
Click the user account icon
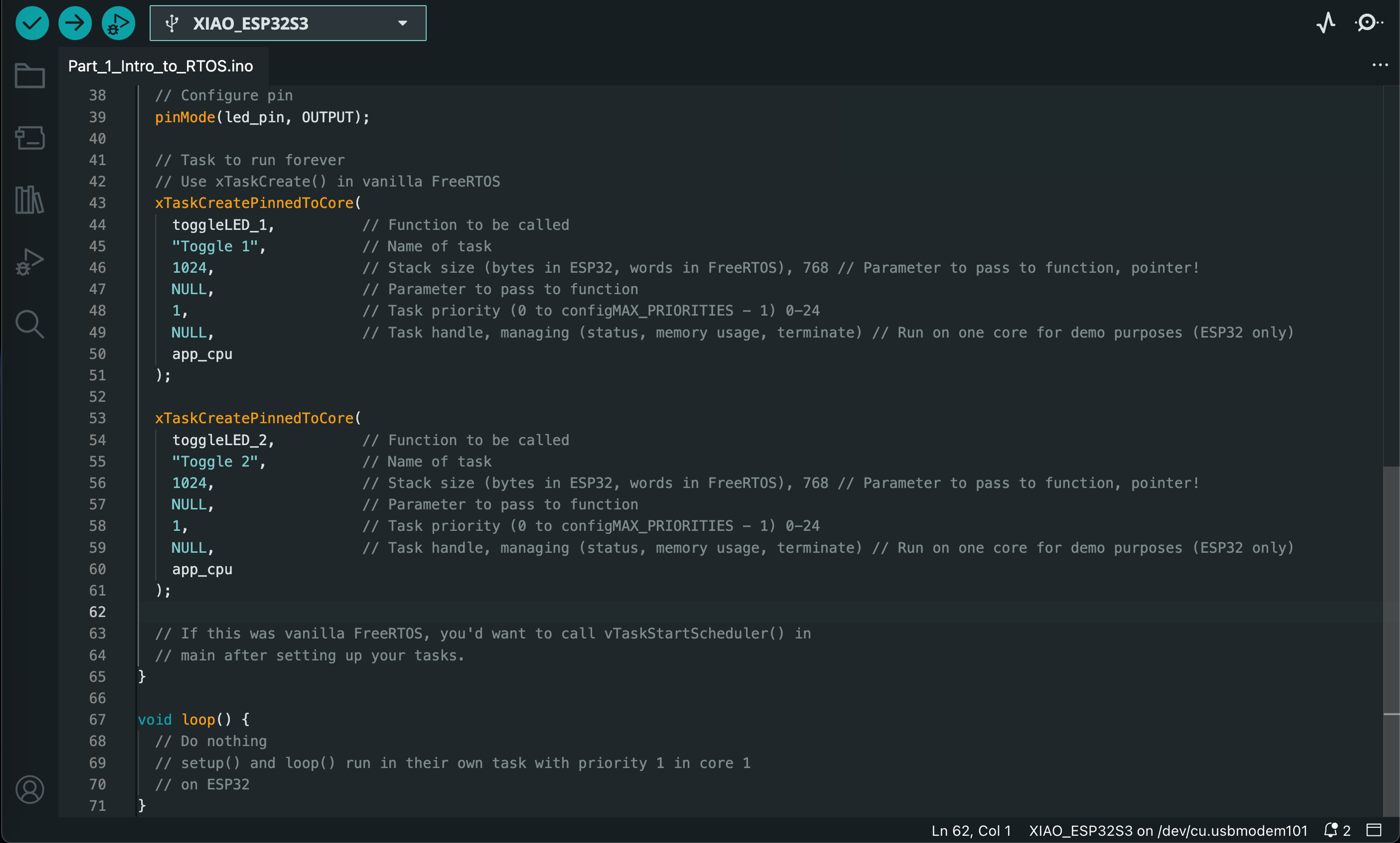(x=30, y=790)
